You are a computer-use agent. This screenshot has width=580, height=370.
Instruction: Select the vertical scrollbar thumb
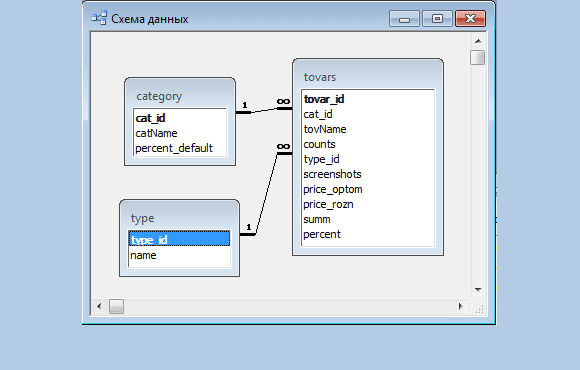coord(478,57)
